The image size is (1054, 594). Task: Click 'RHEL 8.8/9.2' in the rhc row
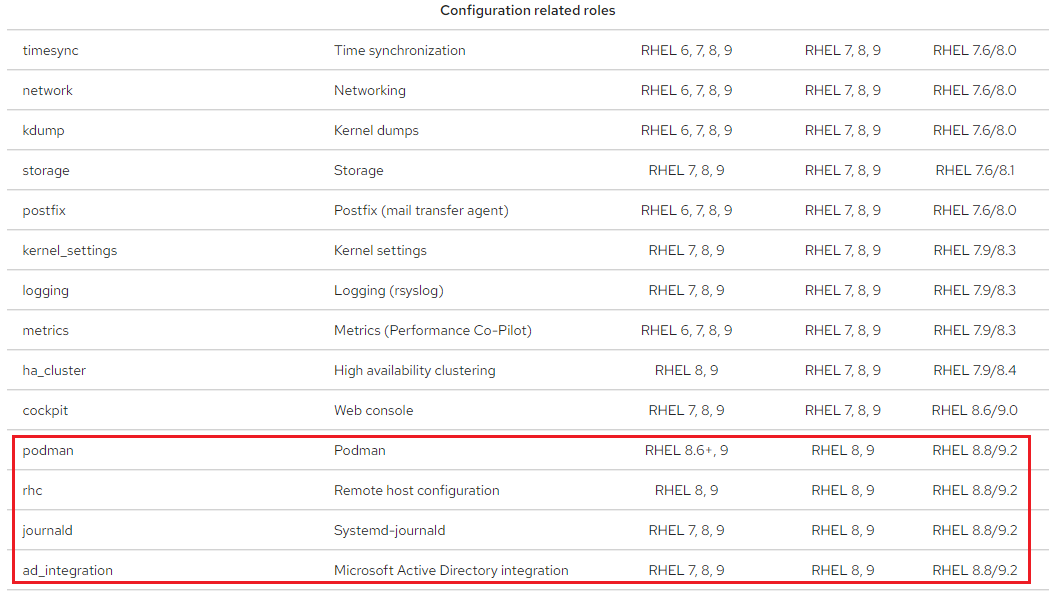975,490
